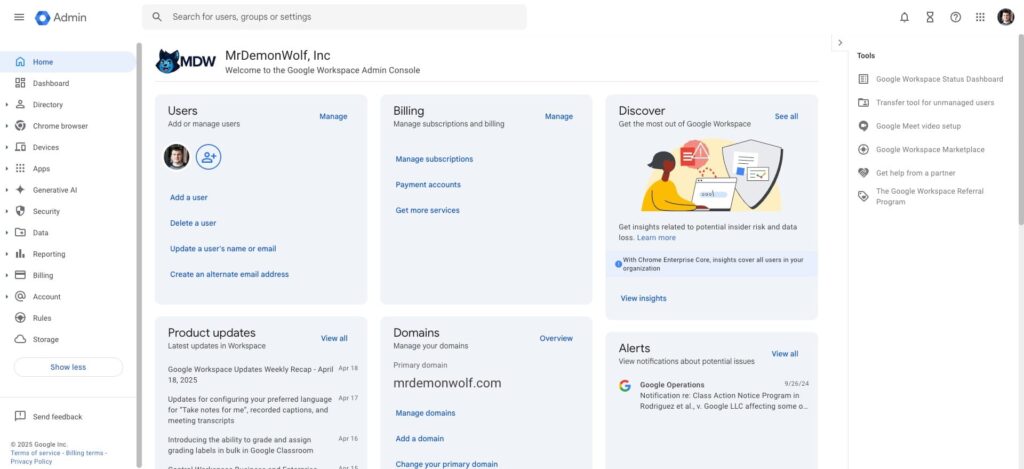Click the Billing card icon in sidebar
The height and width of the screenshot is (469, 1024).
point(20,275)
